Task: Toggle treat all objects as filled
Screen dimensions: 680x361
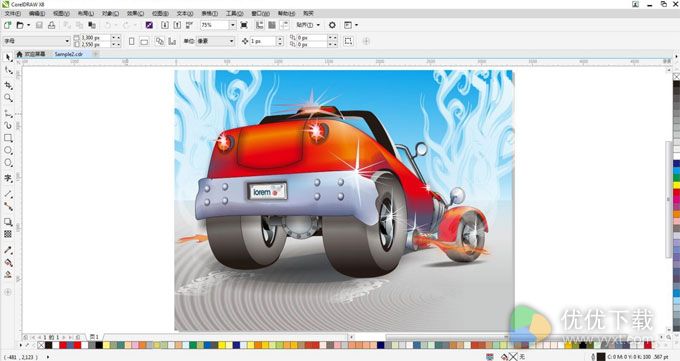Action: coord(348,41)
